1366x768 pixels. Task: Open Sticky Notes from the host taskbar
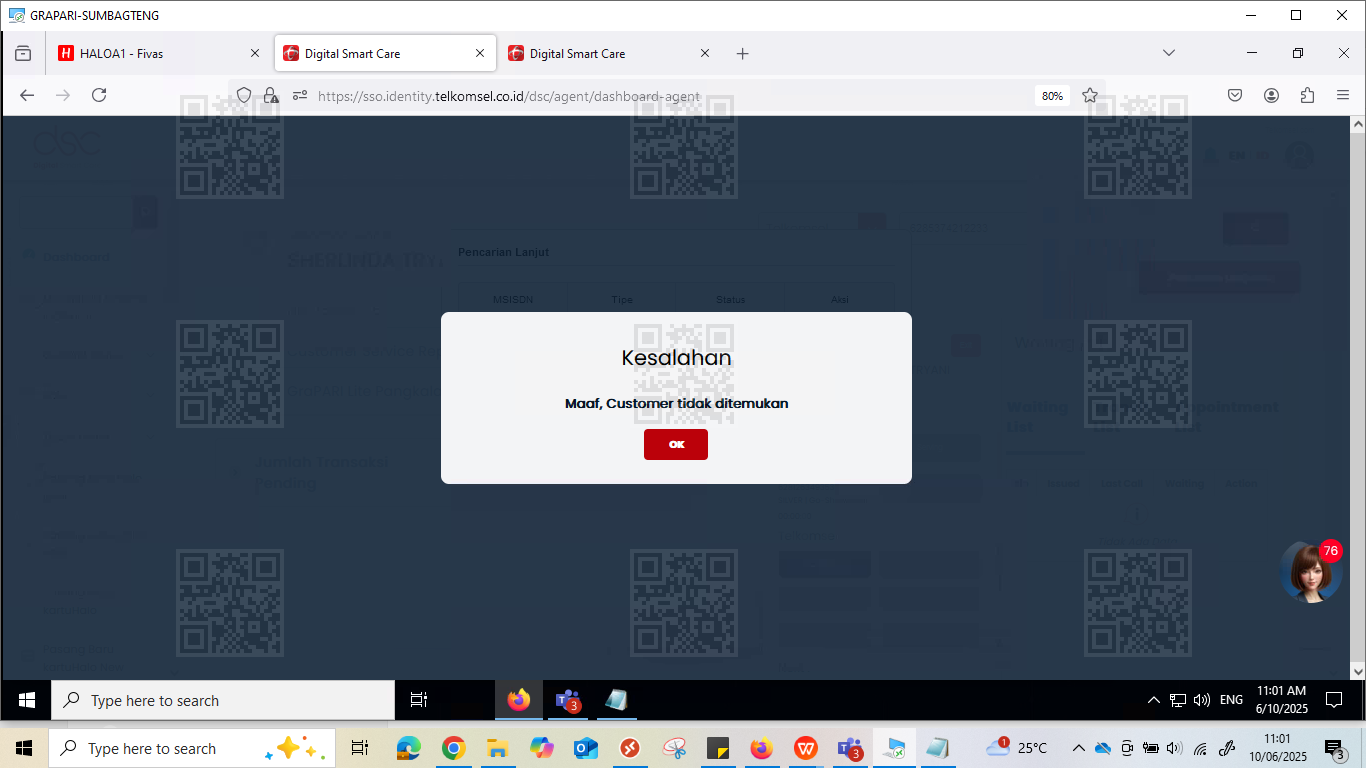(x=717, y=748)
